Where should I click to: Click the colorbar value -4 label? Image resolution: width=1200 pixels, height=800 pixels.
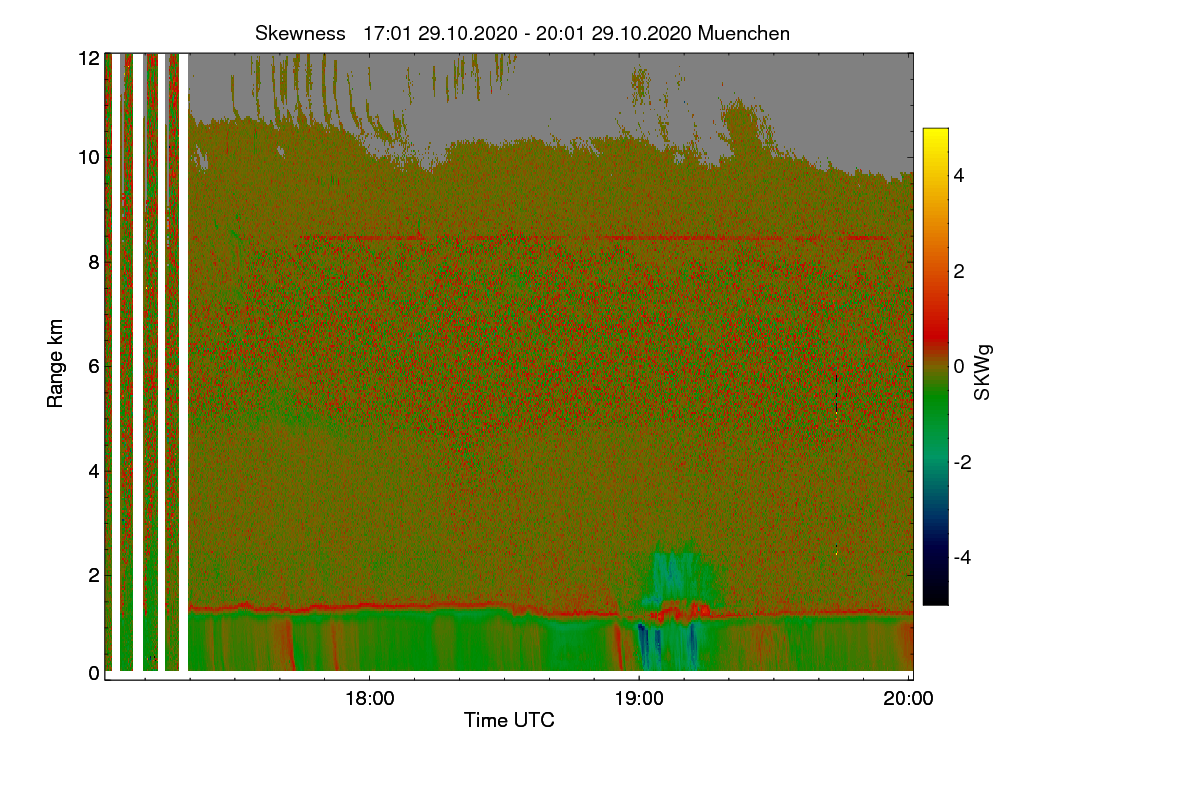[x=963, y=557]
